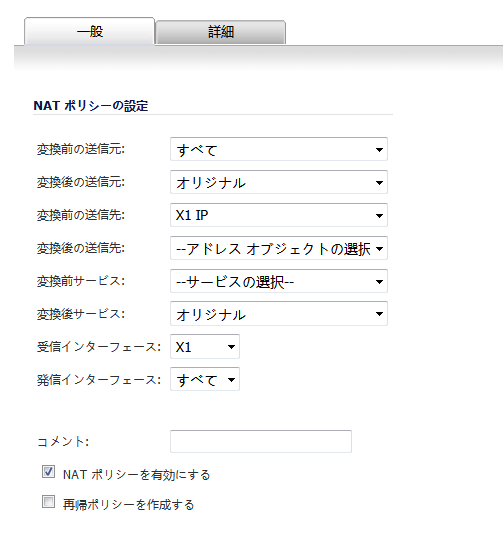The image size is (503, 534).
Task: Click the arrow of 変換後サービス combo box
Action: tap(379, 314)
